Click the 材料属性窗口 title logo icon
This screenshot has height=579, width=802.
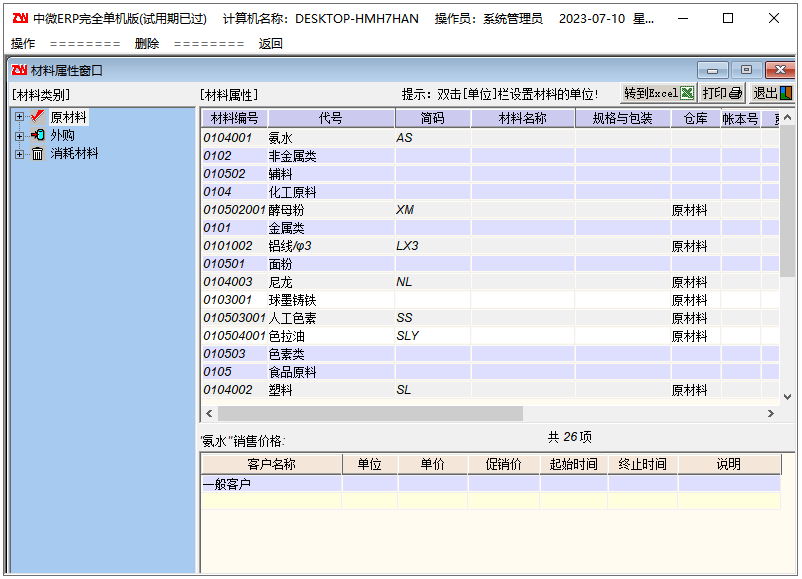coord(19,70)
